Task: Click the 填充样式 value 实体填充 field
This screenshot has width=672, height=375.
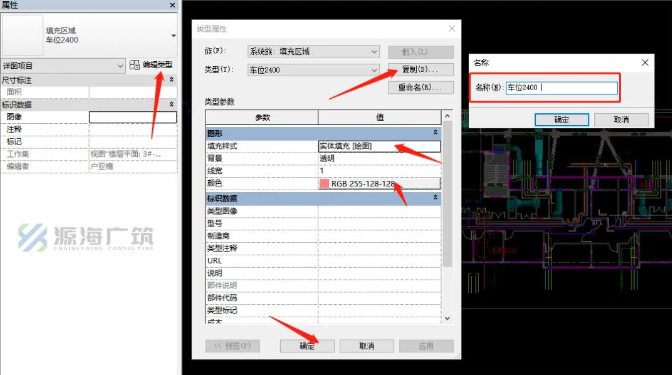Action: pyautogui.click(x=379, y=146)
